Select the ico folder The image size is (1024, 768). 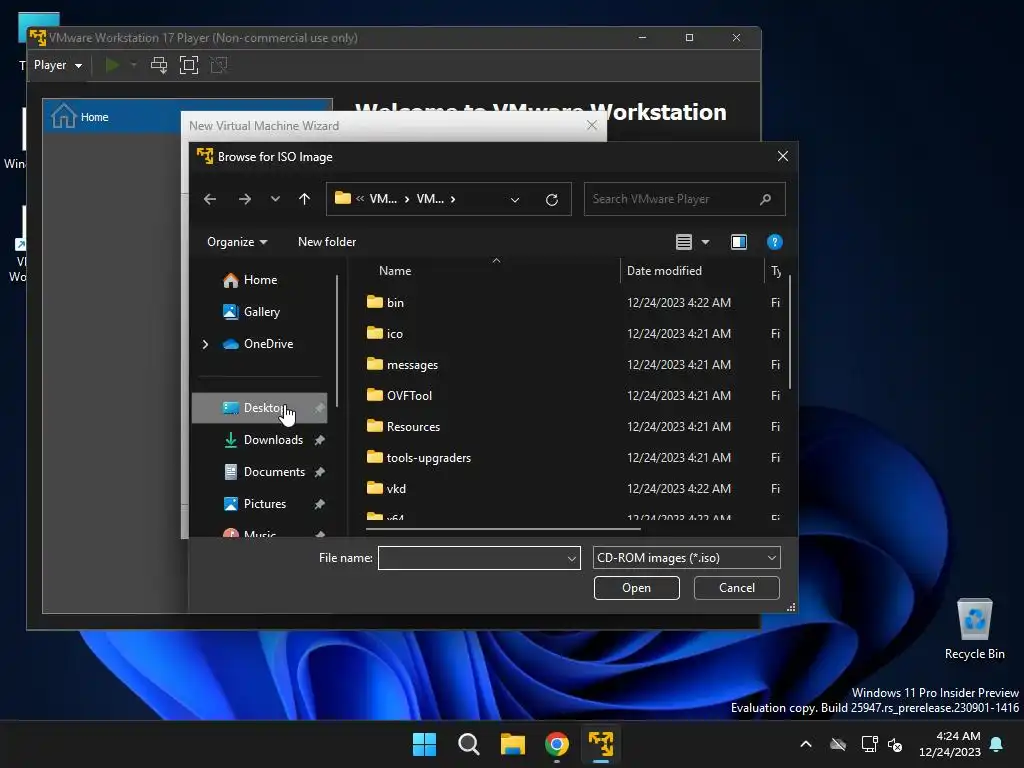point(394,334)
